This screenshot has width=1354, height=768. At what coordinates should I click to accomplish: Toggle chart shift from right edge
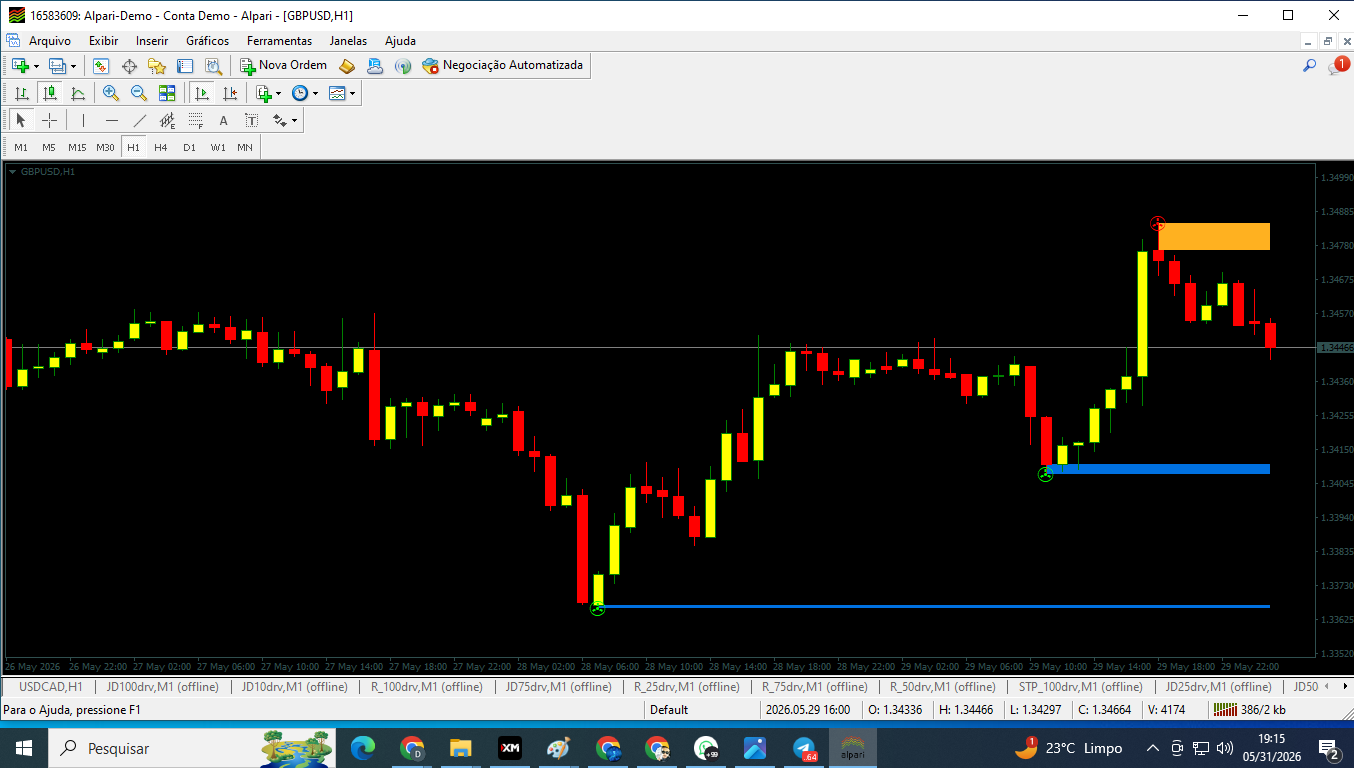coord(229,93)
